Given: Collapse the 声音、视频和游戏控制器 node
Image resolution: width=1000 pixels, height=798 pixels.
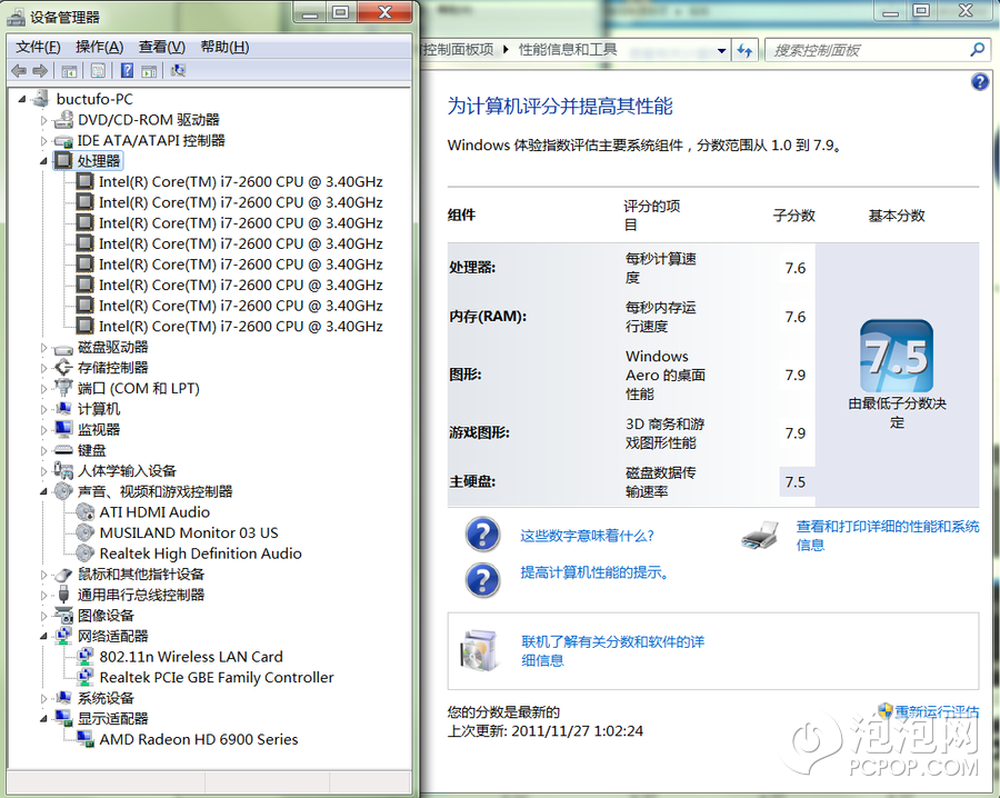Looking at the screenshot, I should (x=44, y=492).
